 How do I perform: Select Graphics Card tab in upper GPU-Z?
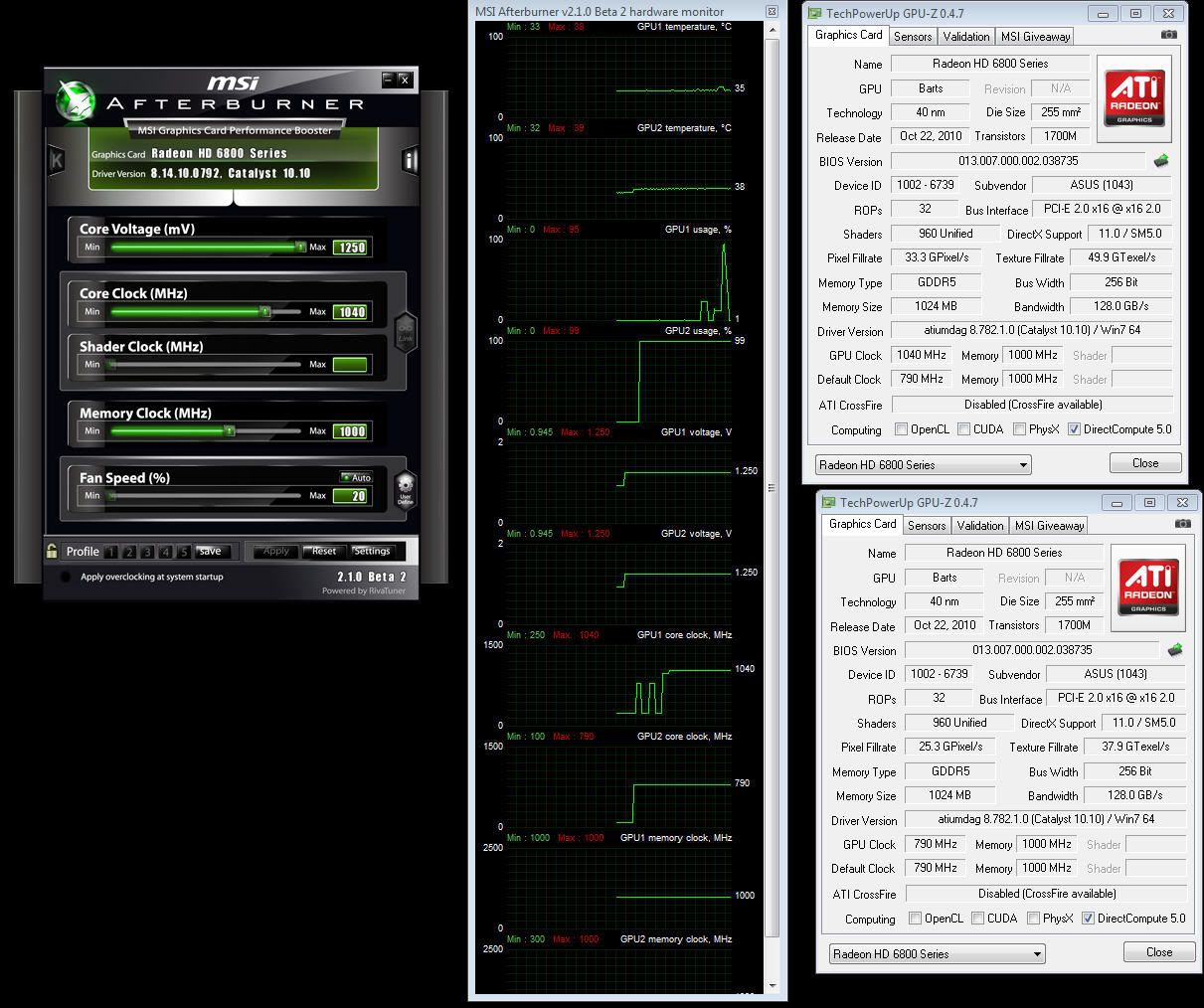[849, 35]
